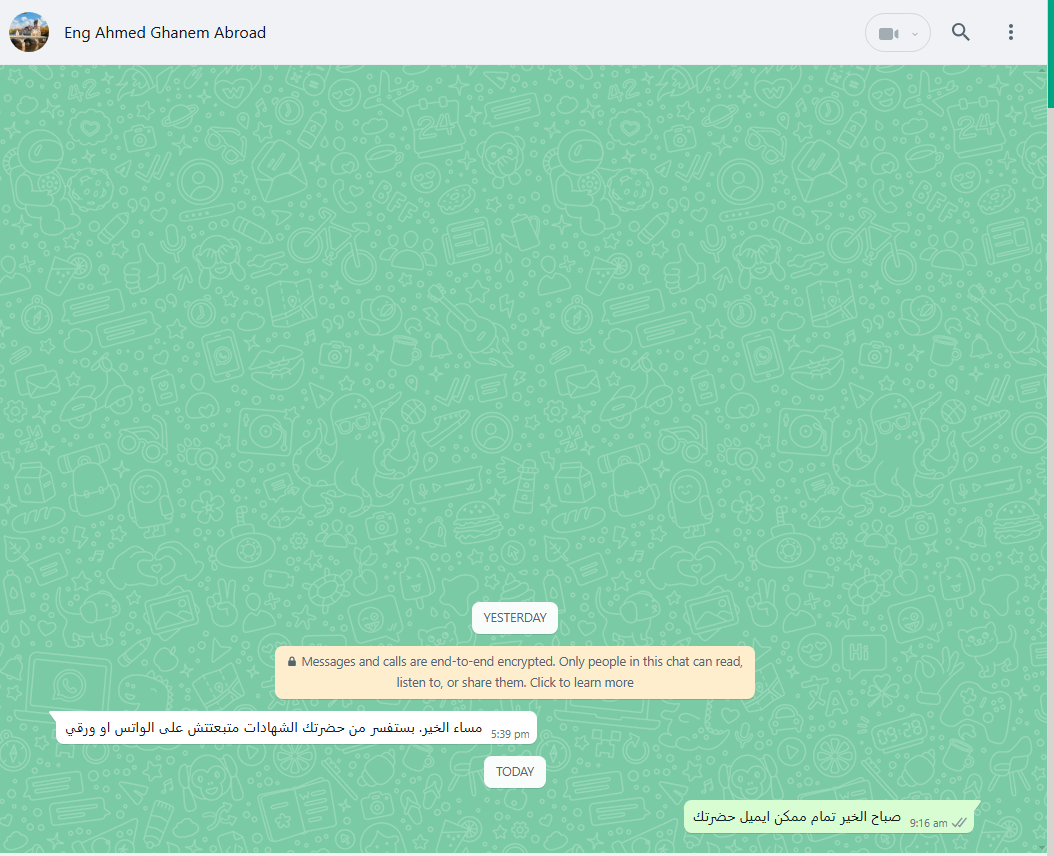
Task: Click the 5:39 pm timestamp
Action: pyautogui.click(x=510, y=734)
